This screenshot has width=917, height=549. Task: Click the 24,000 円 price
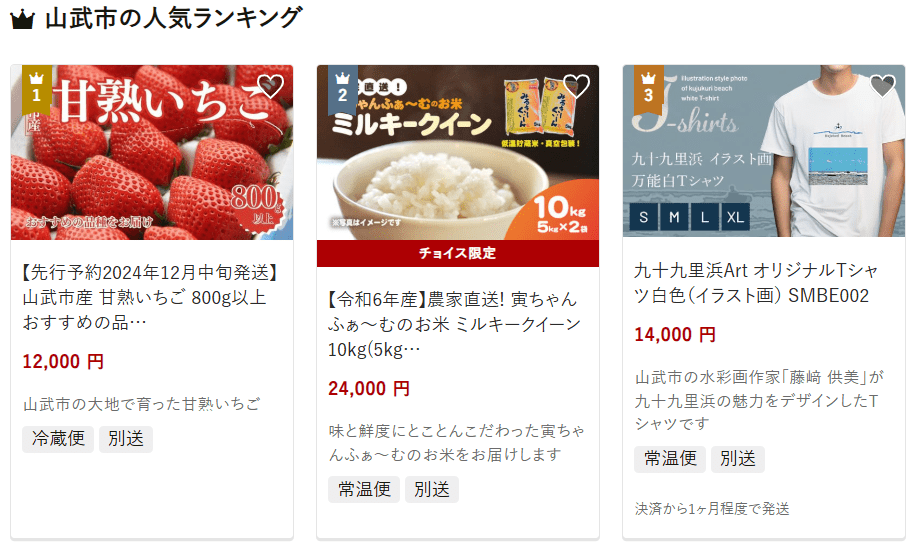click(x=369, y=389)
